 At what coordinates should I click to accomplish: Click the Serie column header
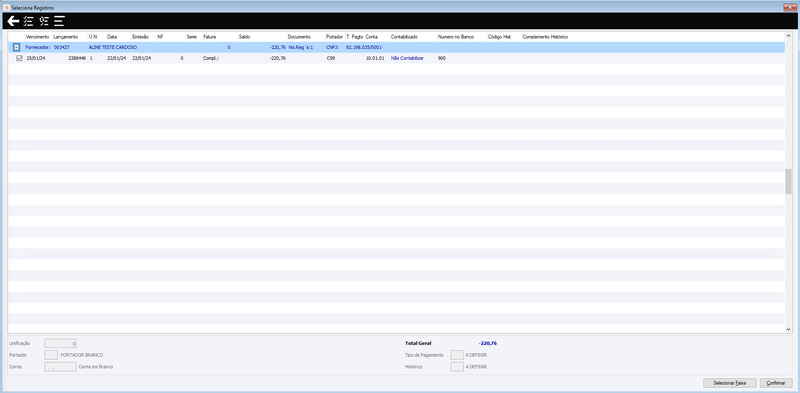[191, 37]
